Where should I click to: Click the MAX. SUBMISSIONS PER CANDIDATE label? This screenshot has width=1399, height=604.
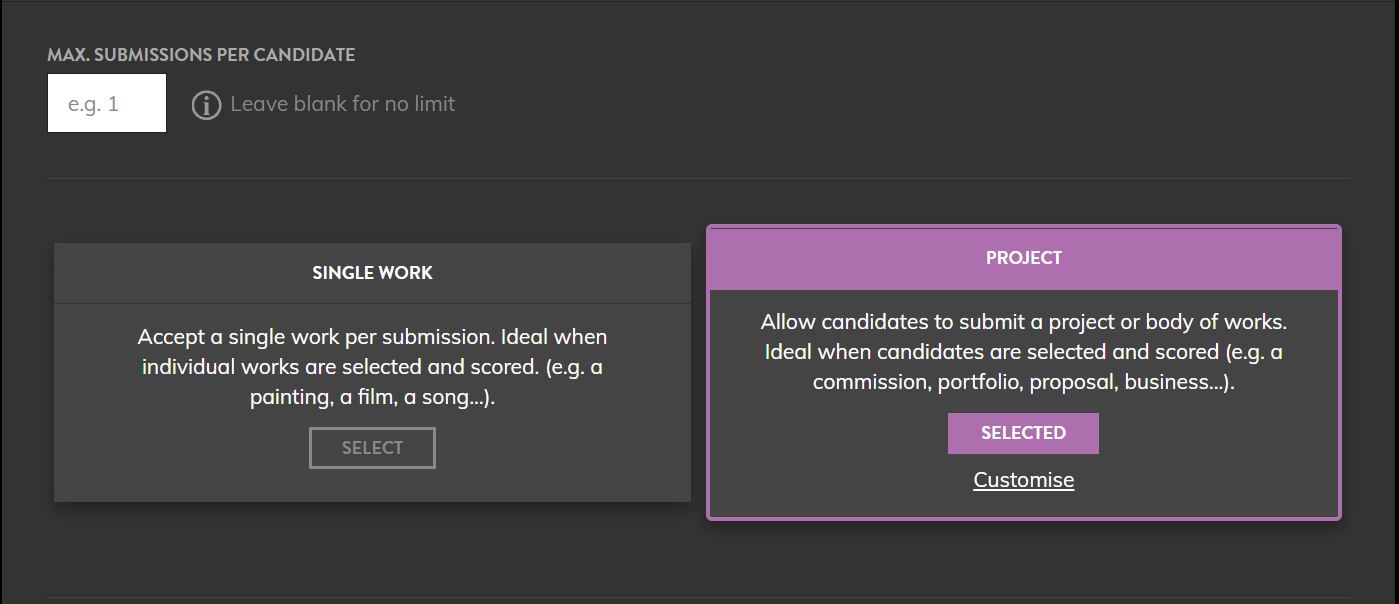(201, 55)
